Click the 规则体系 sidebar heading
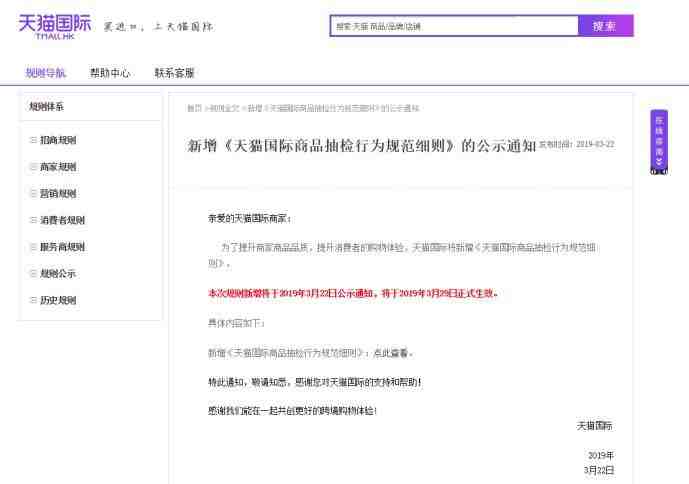The image size is (689, 484). pos(46,106)
